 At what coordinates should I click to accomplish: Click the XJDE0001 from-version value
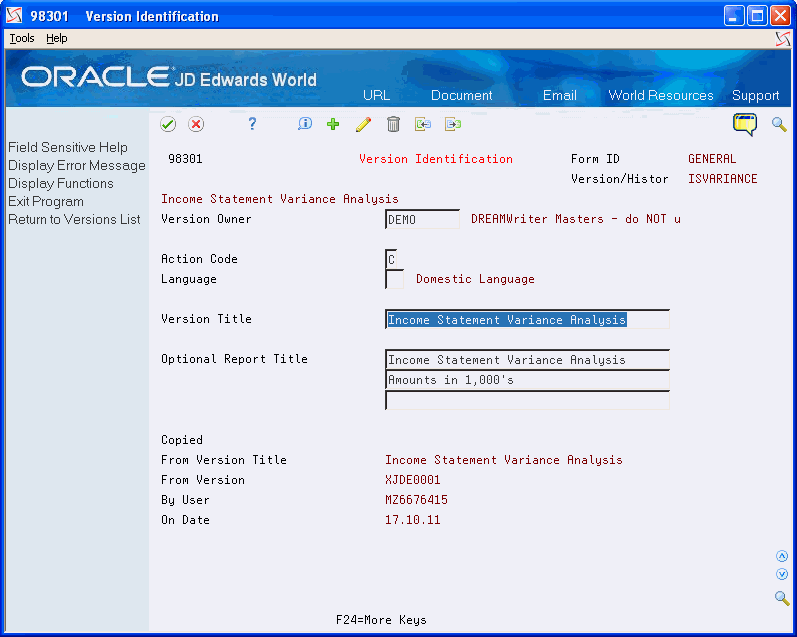[x=413, y=480]
